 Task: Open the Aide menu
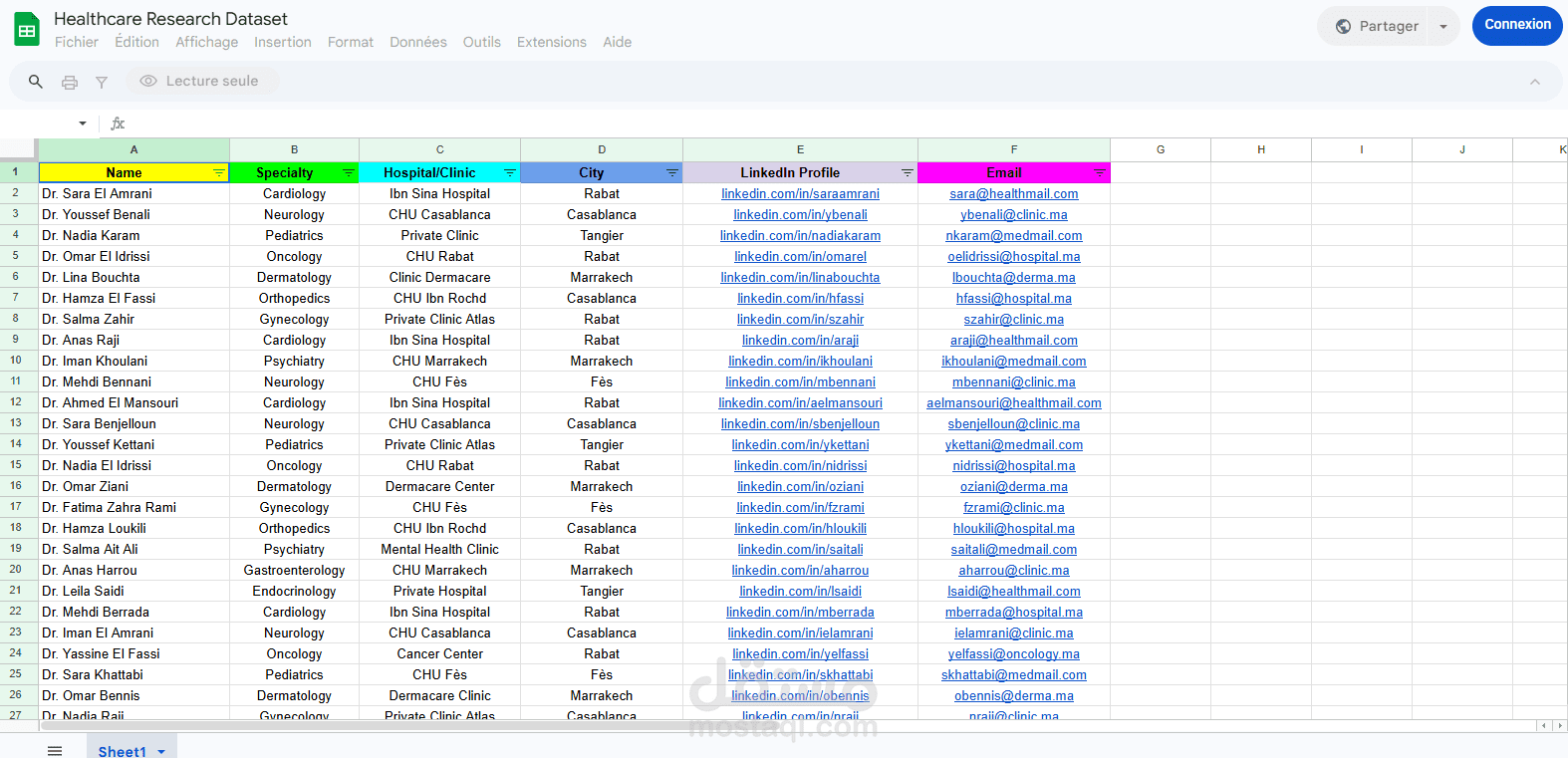click(617, 43)
